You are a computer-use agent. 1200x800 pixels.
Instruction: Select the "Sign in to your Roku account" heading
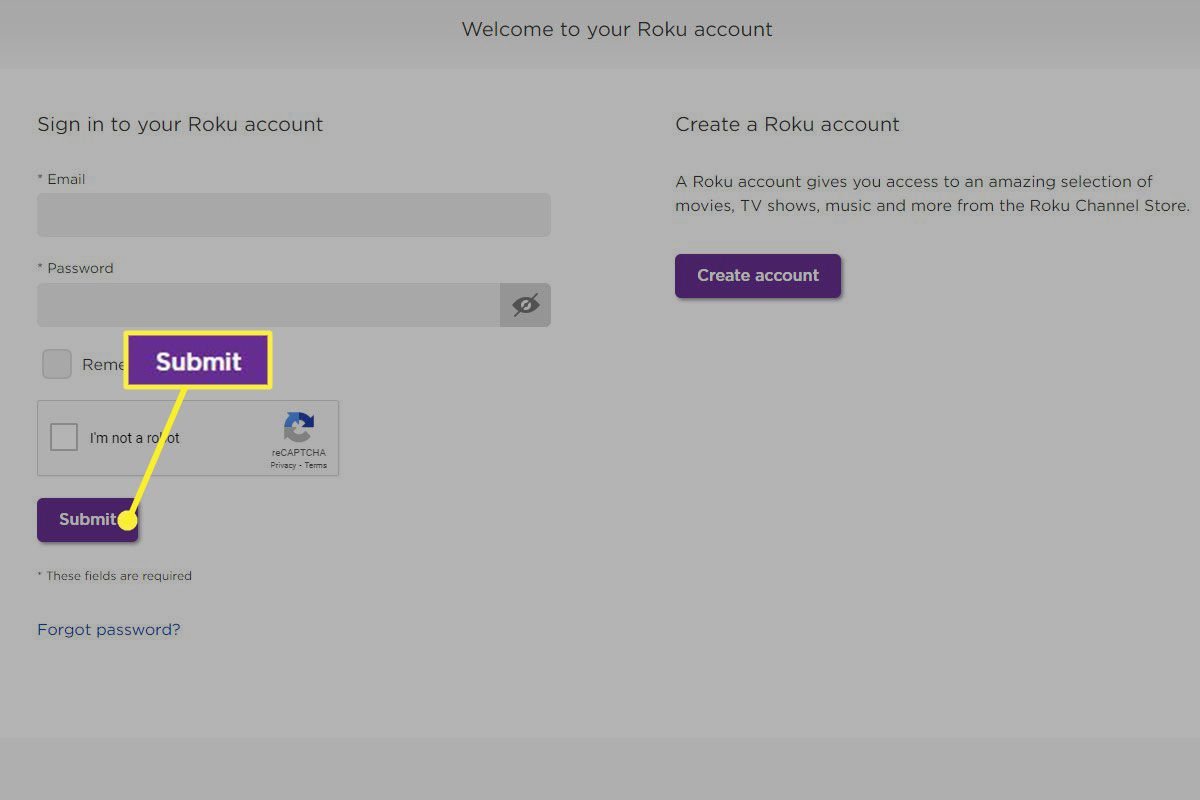point(180,124)
